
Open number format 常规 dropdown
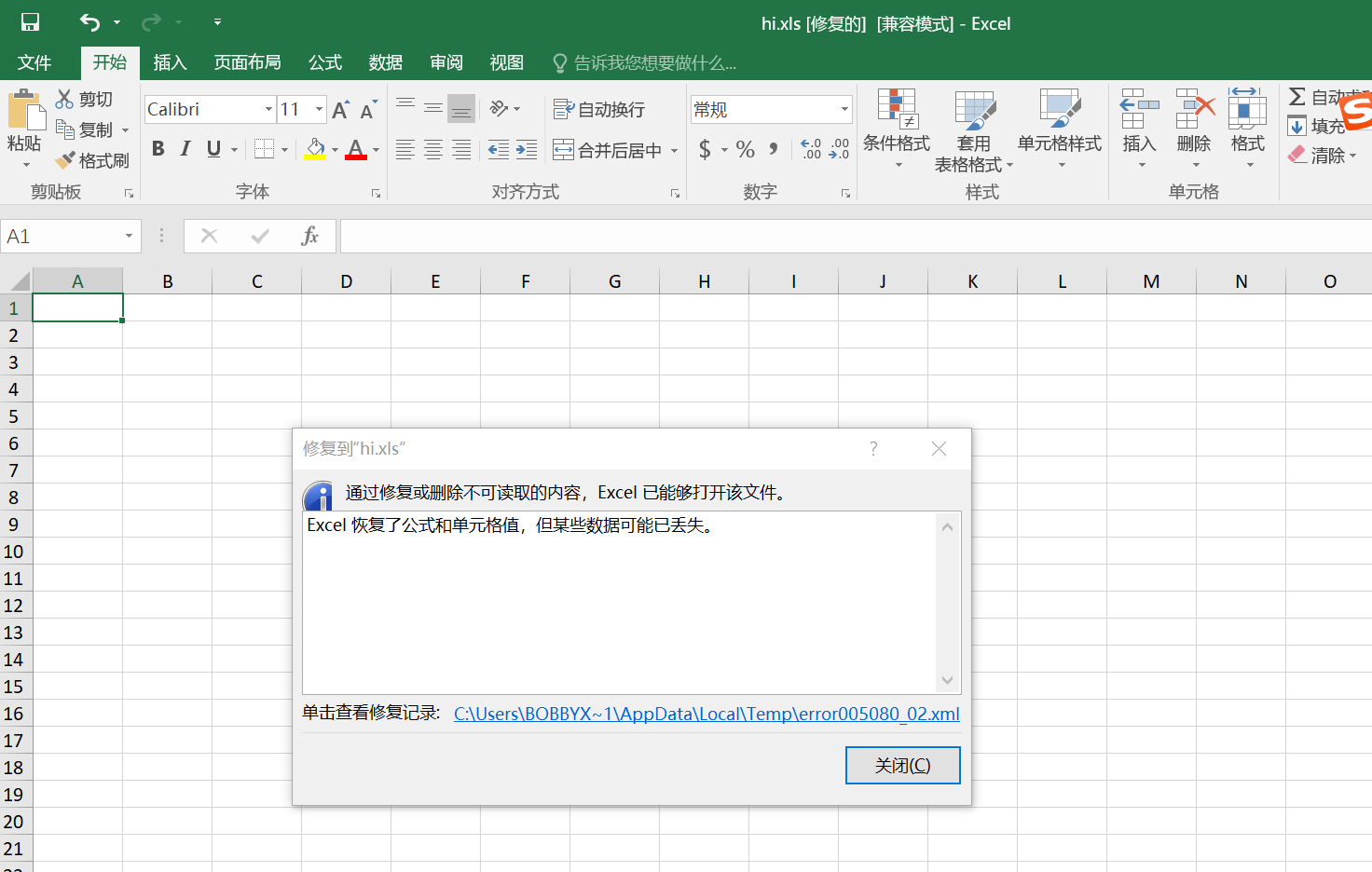click(844, 109)
